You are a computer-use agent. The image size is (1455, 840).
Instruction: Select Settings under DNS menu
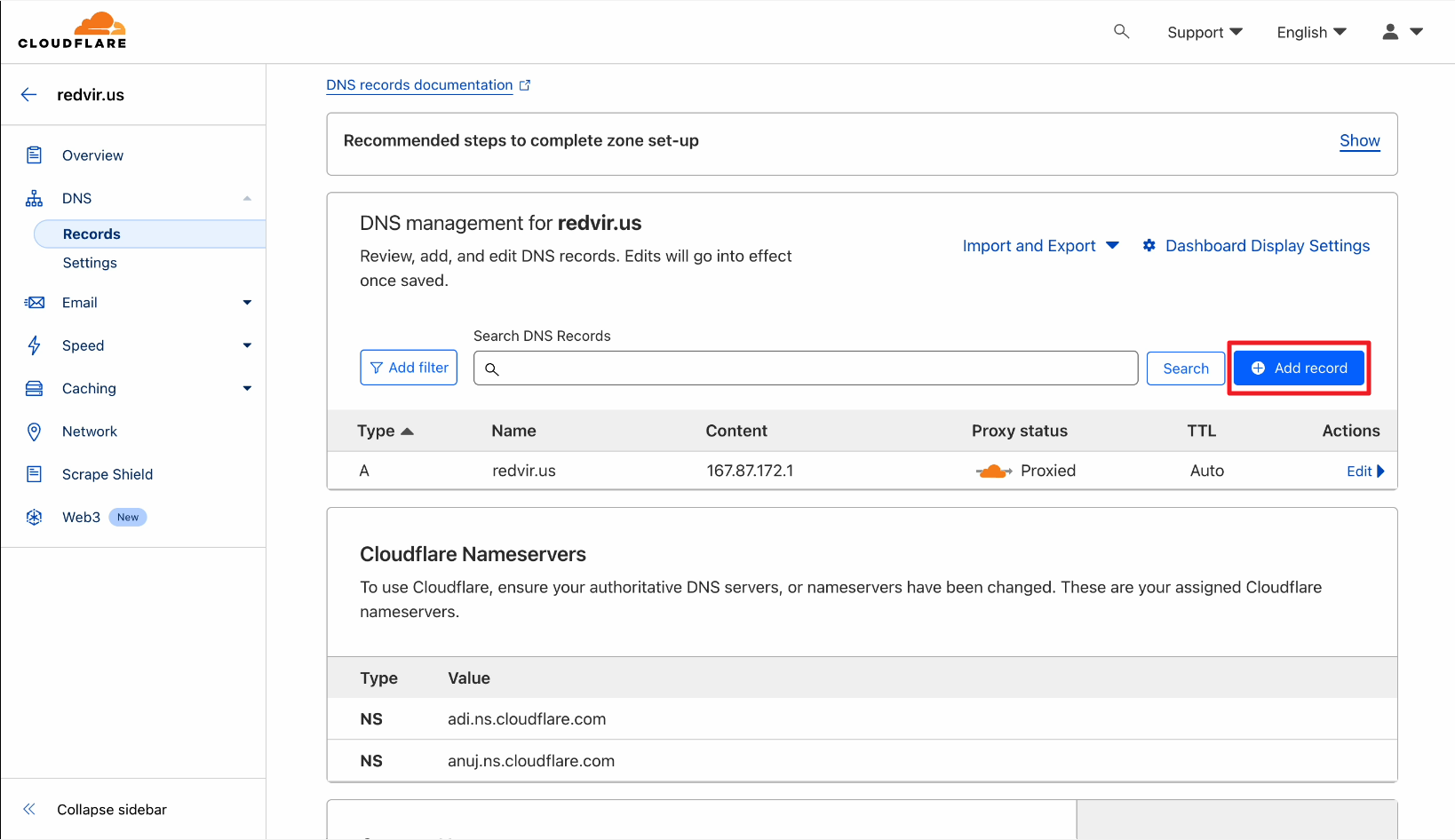(90, 263)
